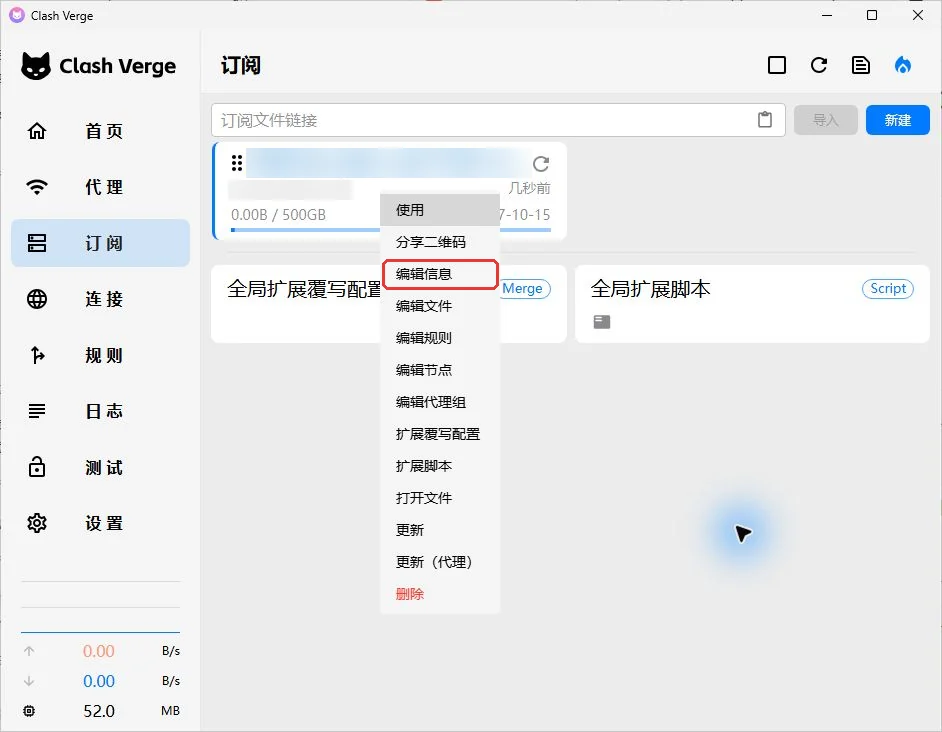Paste from clipboard icon in link field
942x732 pixels.
click(x=765, y=120)
